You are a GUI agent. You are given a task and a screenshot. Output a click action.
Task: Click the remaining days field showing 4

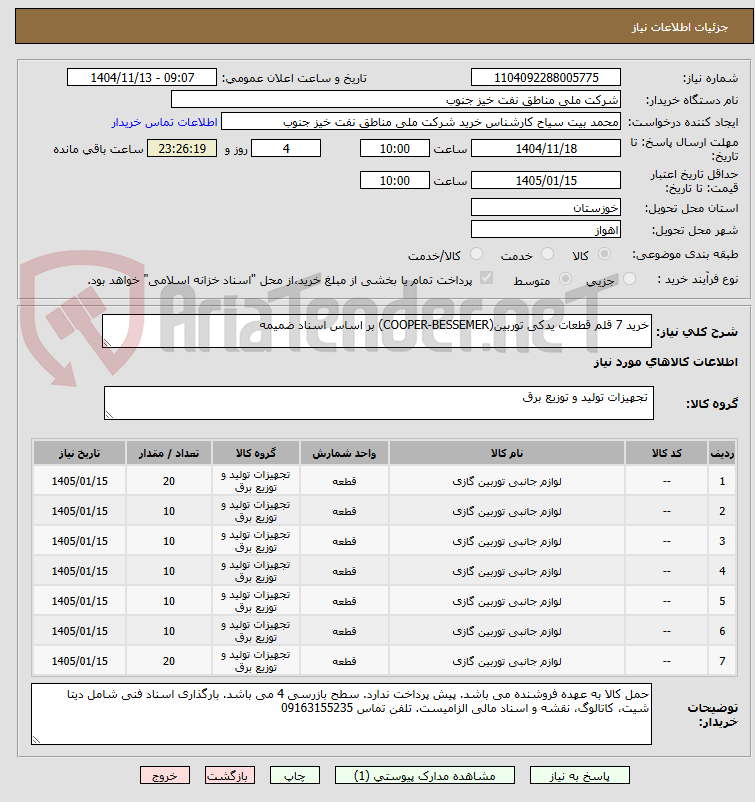(286, 148)
